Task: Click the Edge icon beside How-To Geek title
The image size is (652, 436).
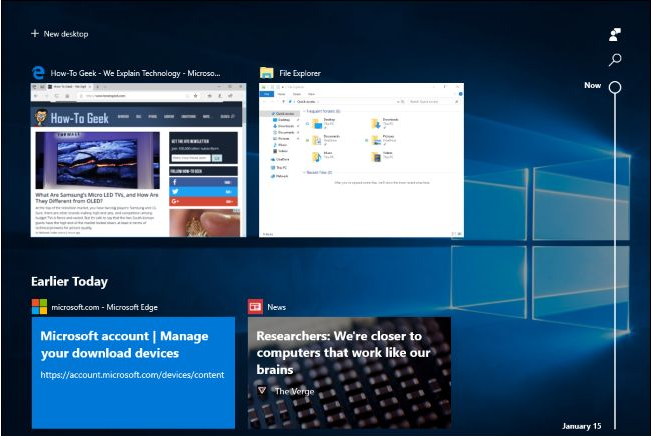Action: tap(39, 73)
